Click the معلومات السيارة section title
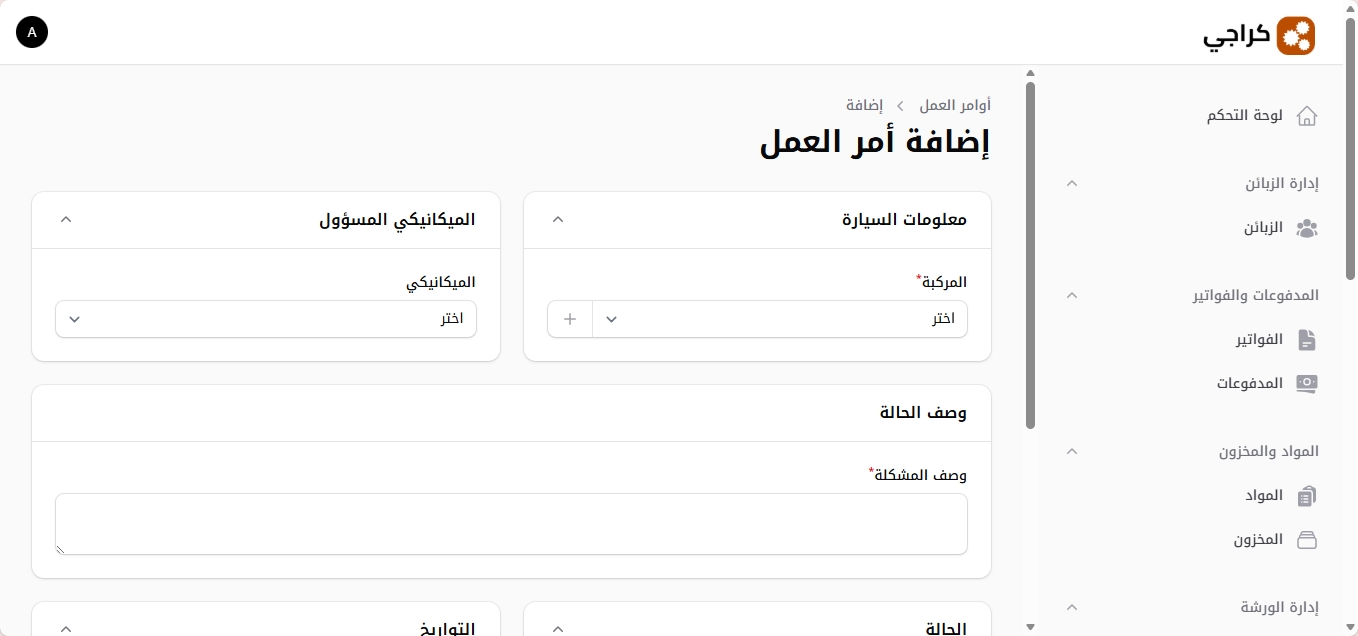 904,219
